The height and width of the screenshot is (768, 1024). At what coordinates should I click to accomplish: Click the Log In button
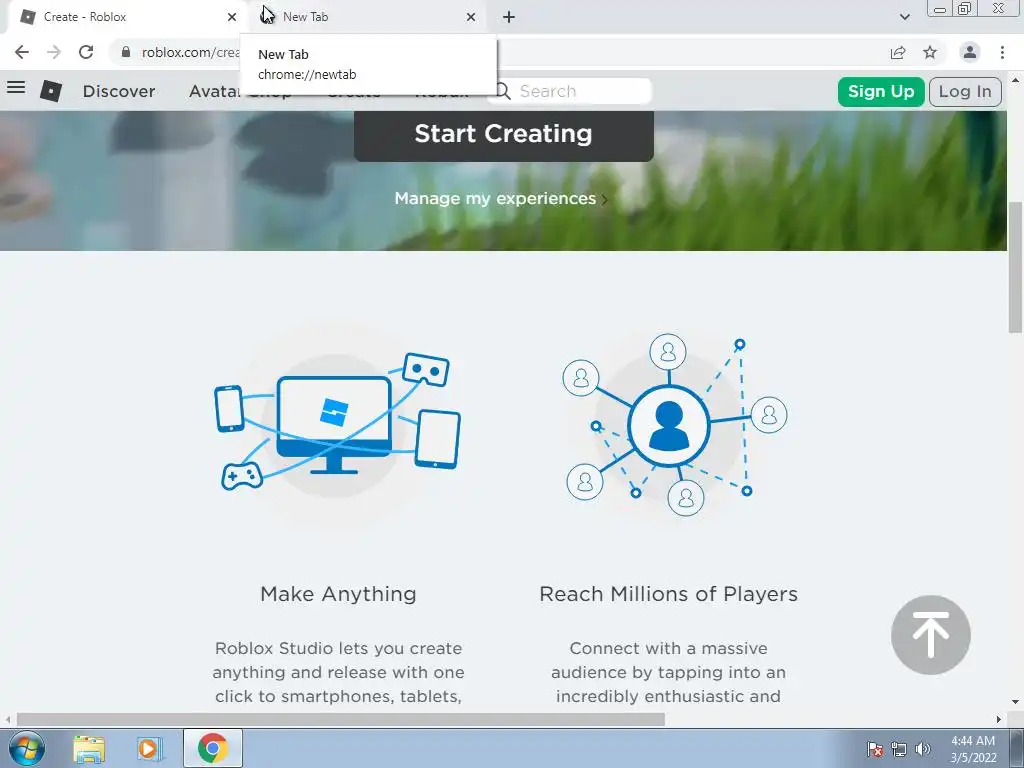pos(965,91)
